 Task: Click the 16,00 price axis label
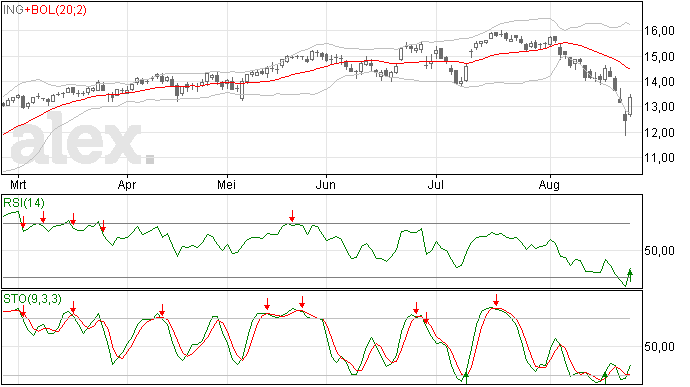(x=659, y=31)
